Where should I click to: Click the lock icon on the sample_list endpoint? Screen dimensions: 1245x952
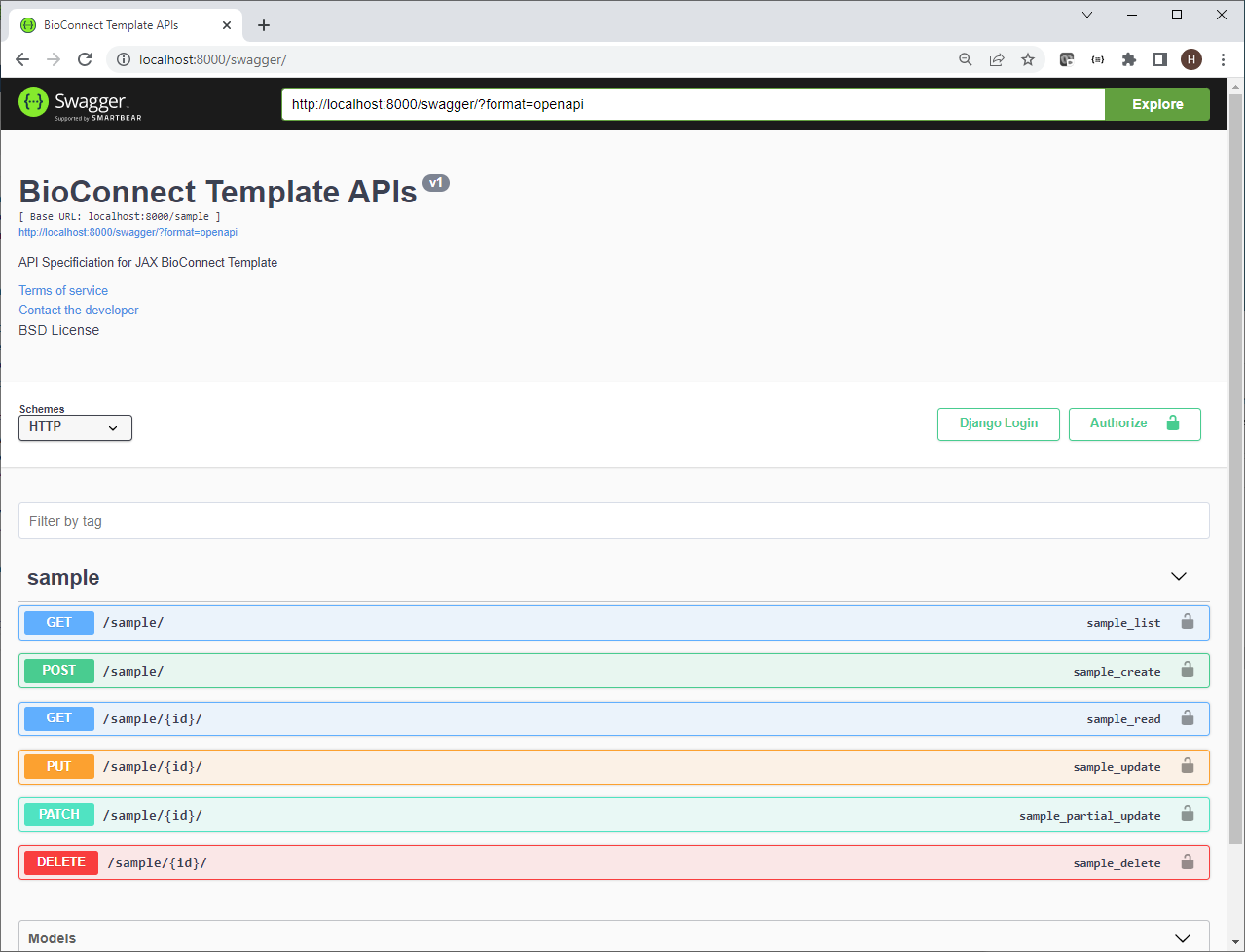(1188, 621)
